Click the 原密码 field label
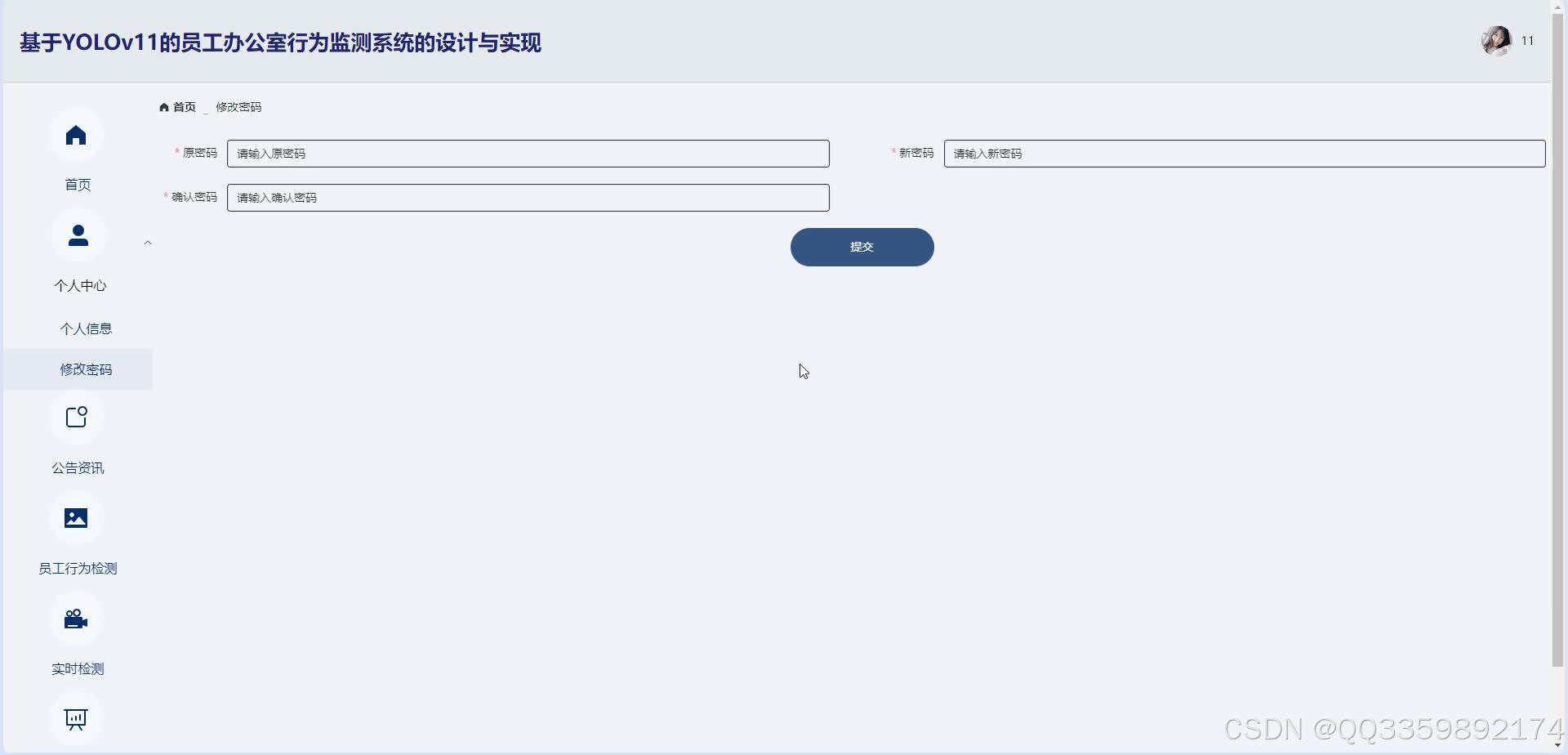 click(x=200, y=153)
